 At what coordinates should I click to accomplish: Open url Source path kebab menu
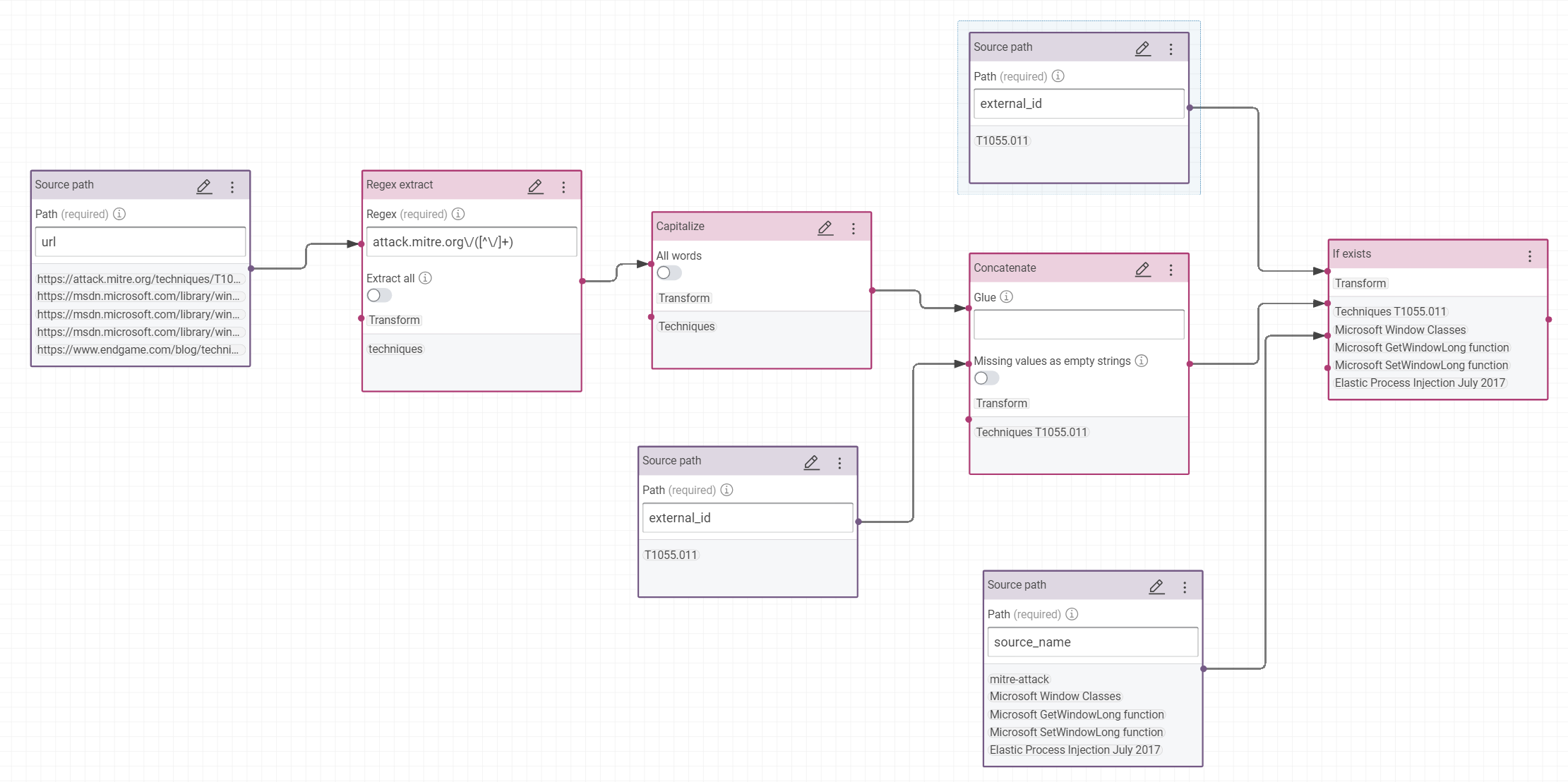(x=232, y=187)
